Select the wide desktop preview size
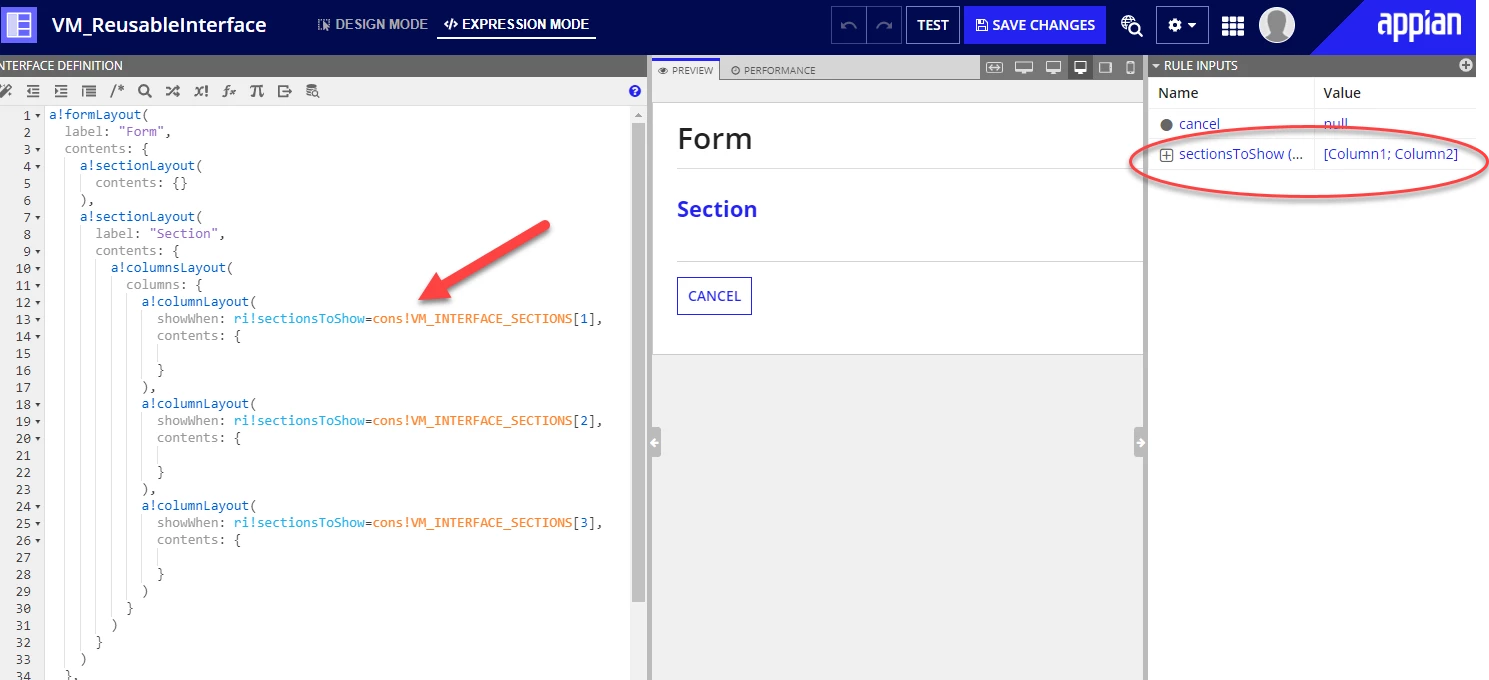Viewport: 1489px width, 680px height. point(1023,67)
